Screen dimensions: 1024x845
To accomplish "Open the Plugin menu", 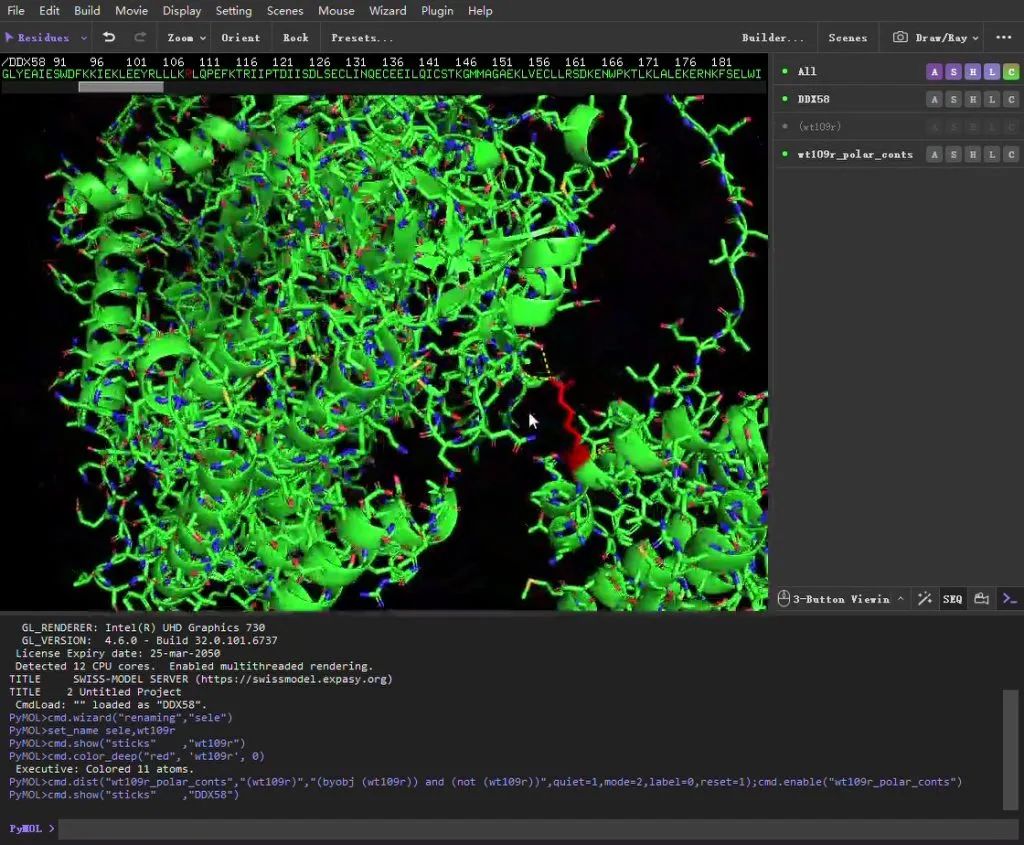I will (x=437, y=10).
